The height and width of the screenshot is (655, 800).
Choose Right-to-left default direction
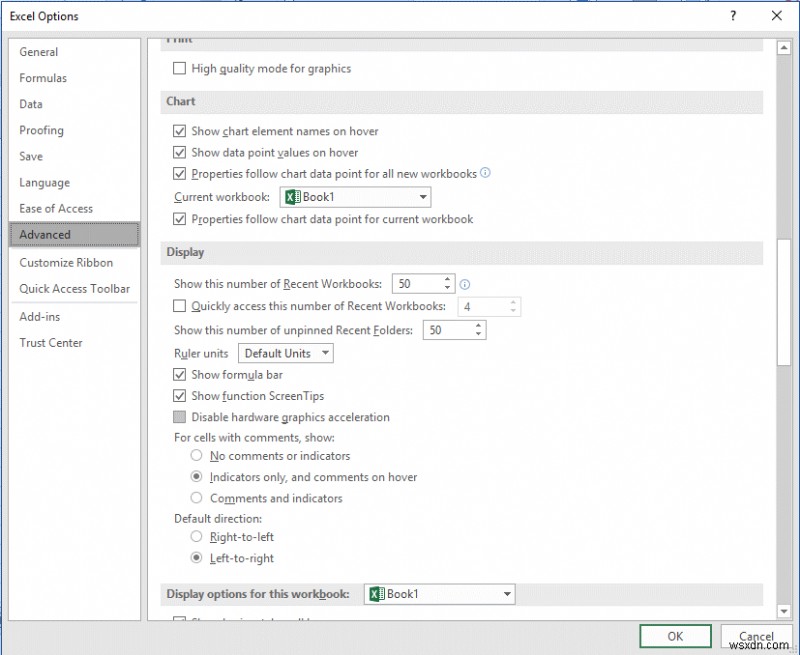point(195,537)
